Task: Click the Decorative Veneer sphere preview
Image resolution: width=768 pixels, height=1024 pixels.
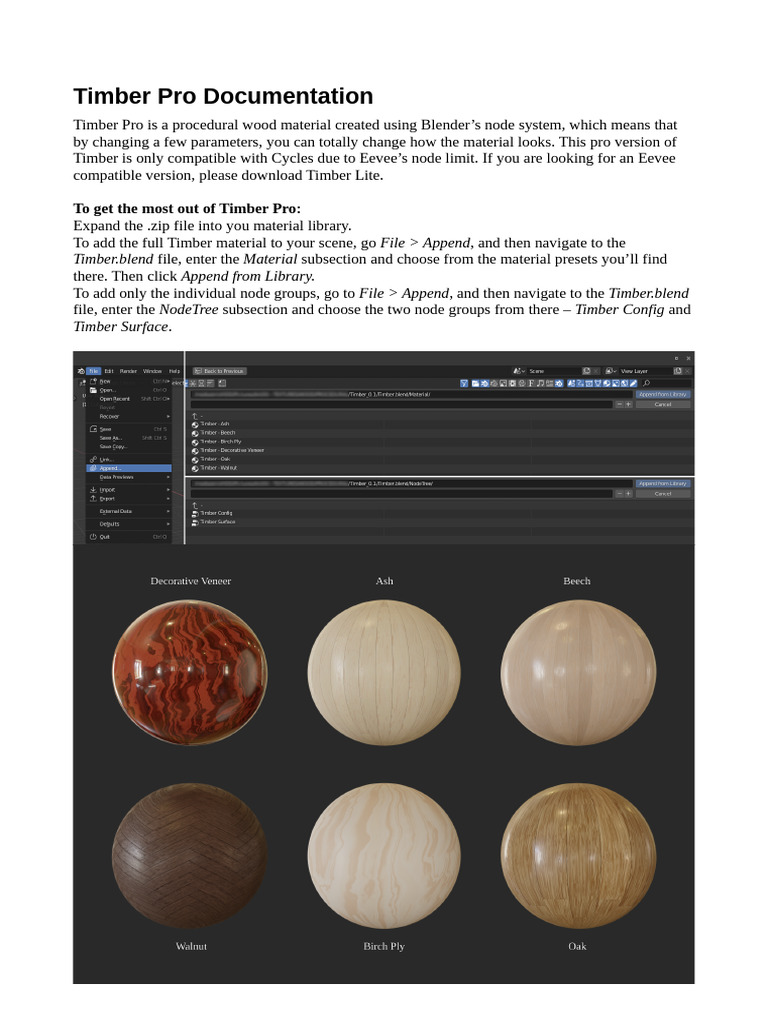Action: [190, 673]
